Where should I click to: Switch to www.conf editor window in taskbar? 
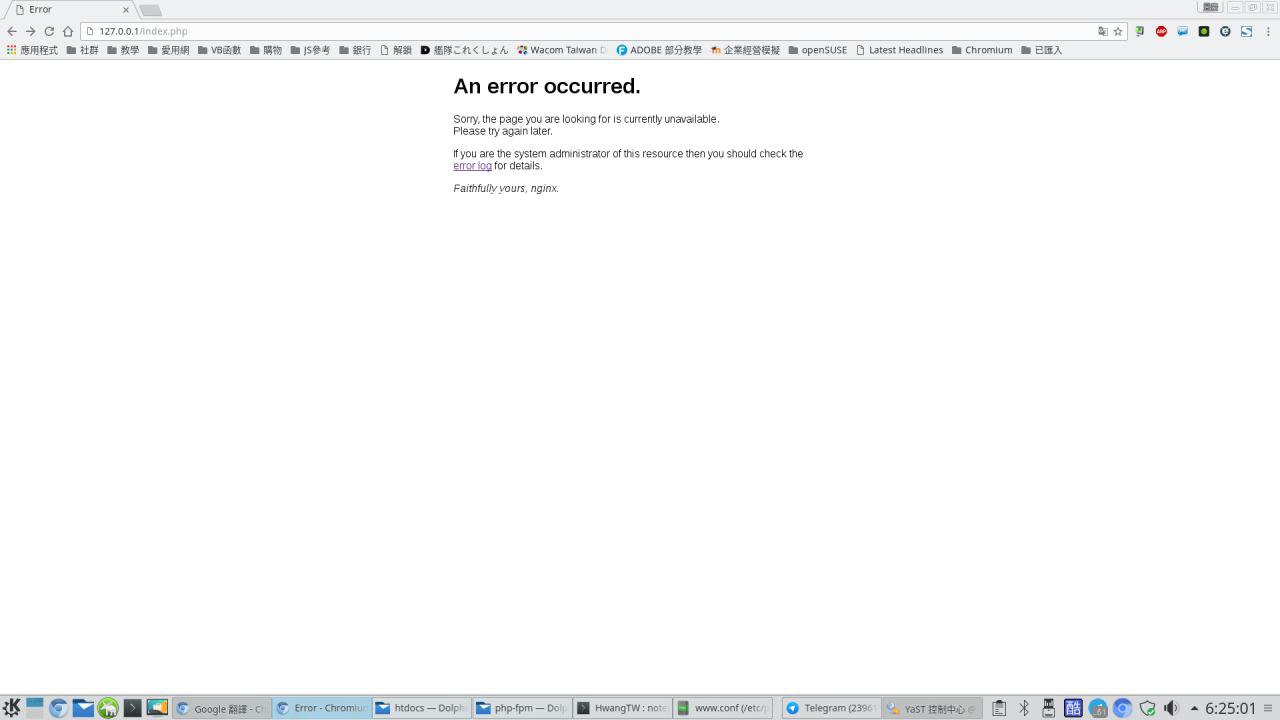723,708
